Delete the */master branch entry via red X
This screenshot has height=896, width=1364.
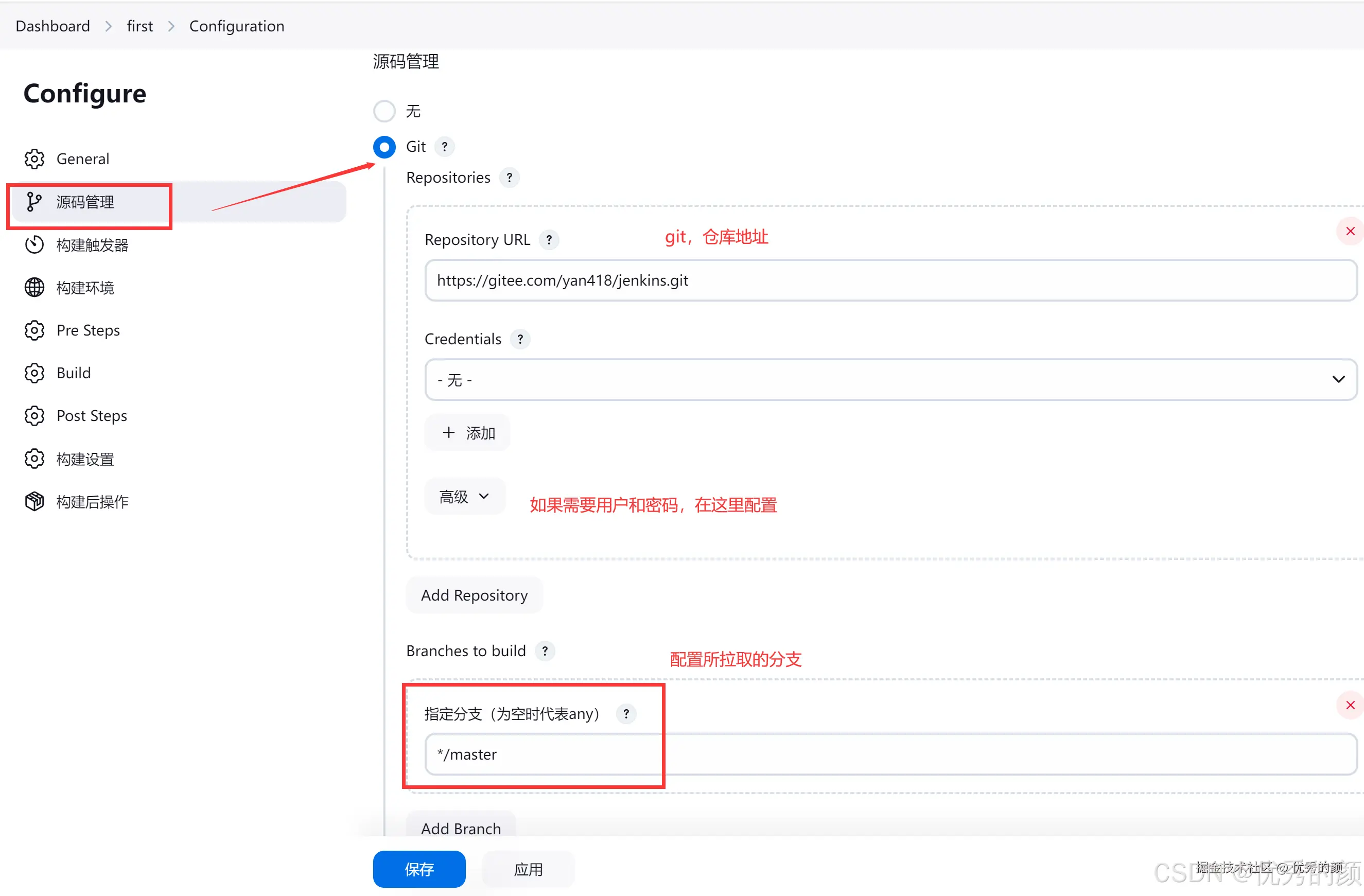pyautogui.click(x=1350, y=705)
